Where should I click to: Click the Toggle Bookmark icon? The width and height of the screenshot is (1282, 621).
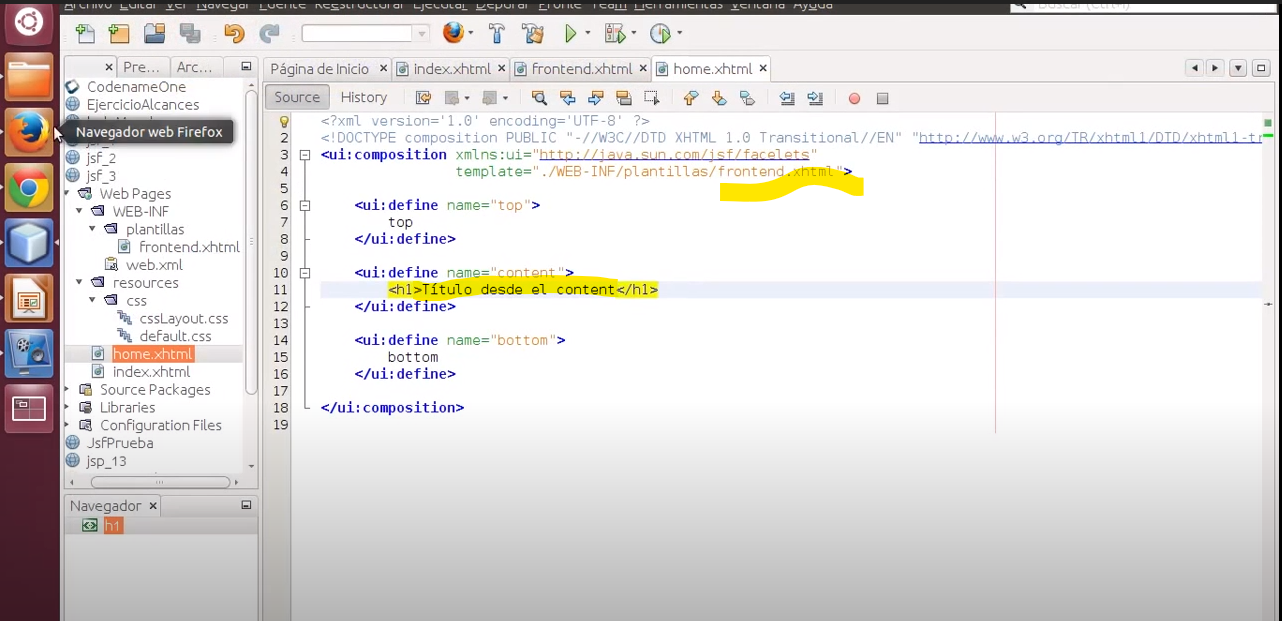point(747,98)
